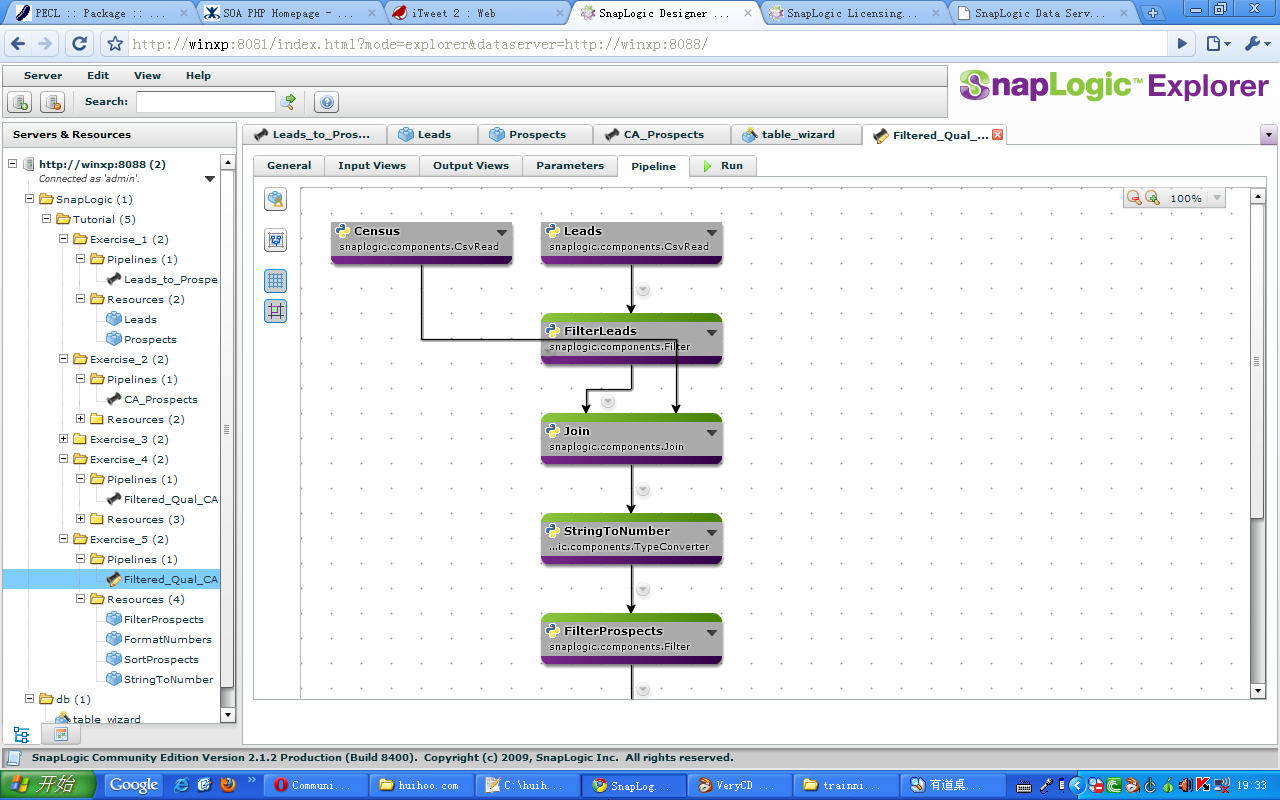Select the SortProspects resource in tree
1280x800 pixels.
pyautogui.click(x=160, y=659)
